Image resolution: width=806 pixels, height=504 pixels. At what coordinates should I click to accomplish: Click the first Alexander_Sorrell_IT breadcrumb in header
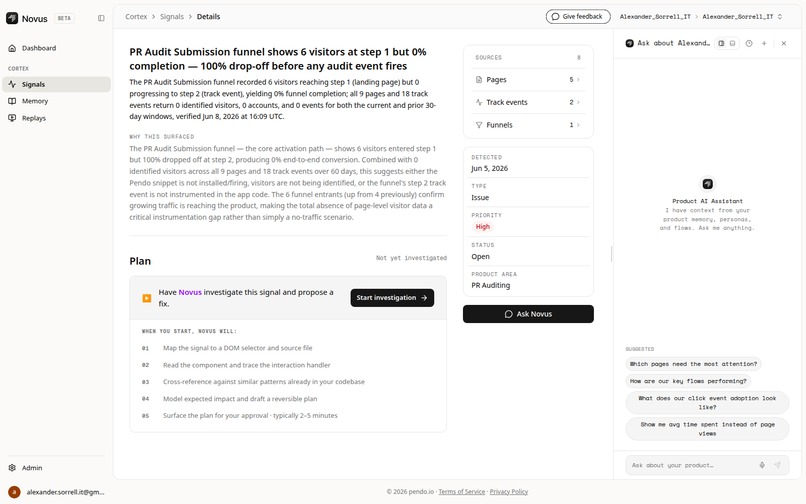[655, 16]
